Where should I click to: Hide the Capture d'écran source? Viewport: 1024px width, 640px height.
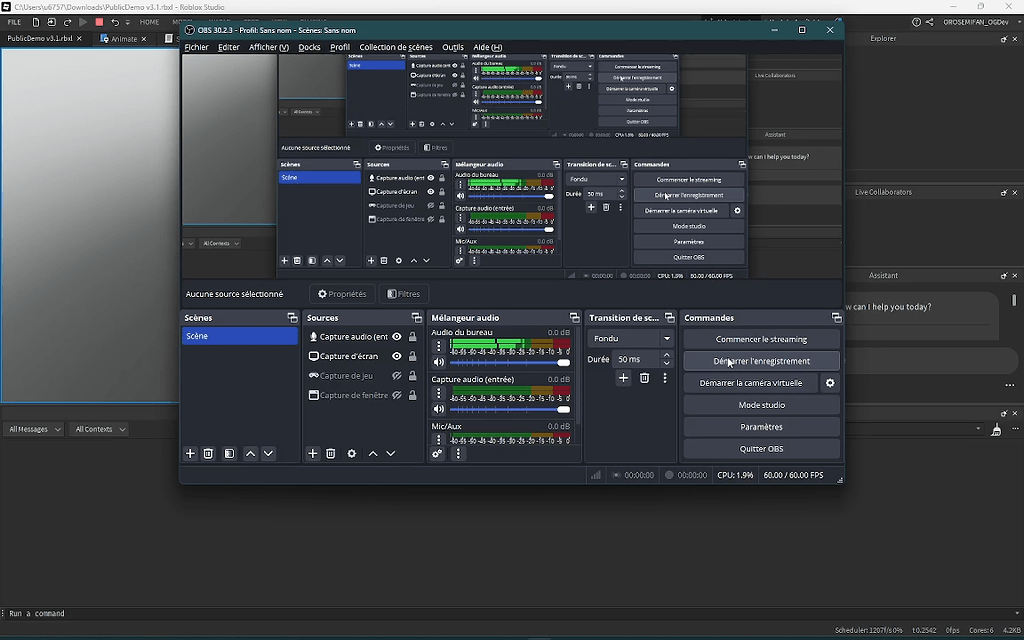(396, 357)
